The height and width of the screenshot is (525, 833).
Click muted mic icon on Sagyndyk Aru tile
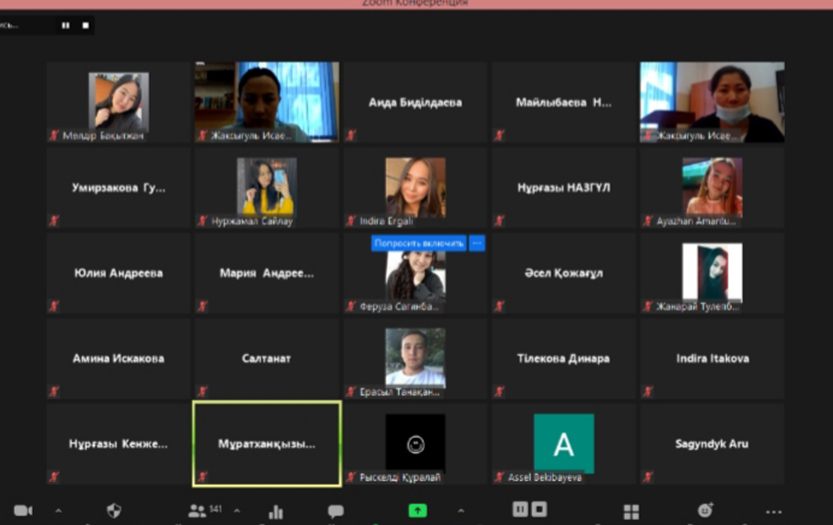(x=647, y=477)
